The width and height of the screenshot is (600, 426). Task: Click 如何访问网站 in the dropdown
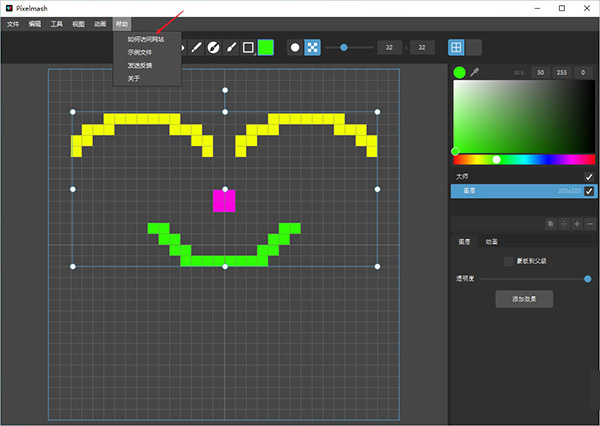(146, 39)
